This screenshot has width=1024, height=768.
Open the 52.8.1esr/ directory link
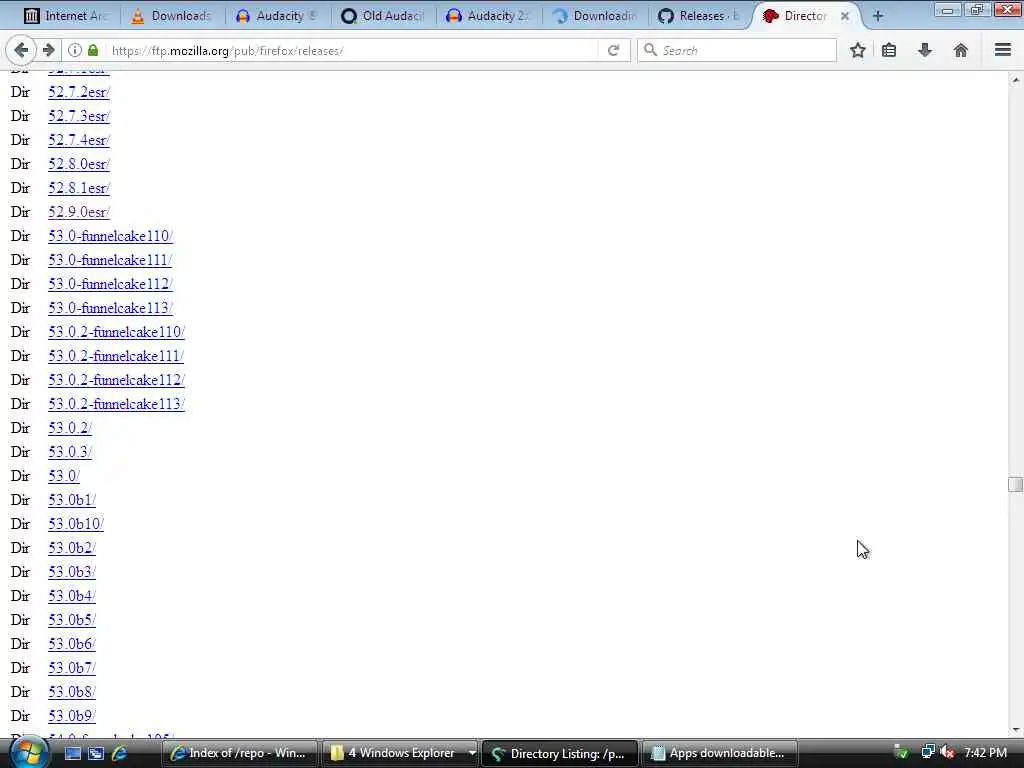tap(79, 188)
